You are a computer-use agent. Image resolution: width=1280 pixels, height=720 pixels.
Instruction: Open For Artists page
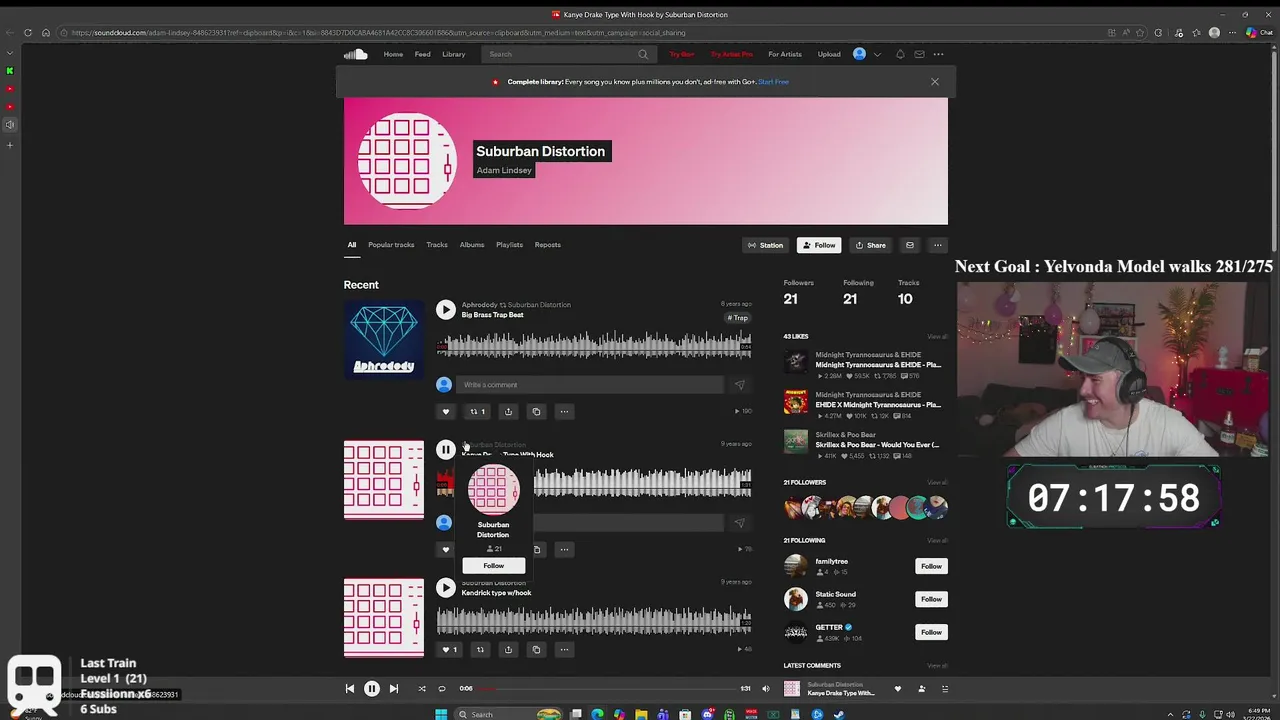[785, 54]
